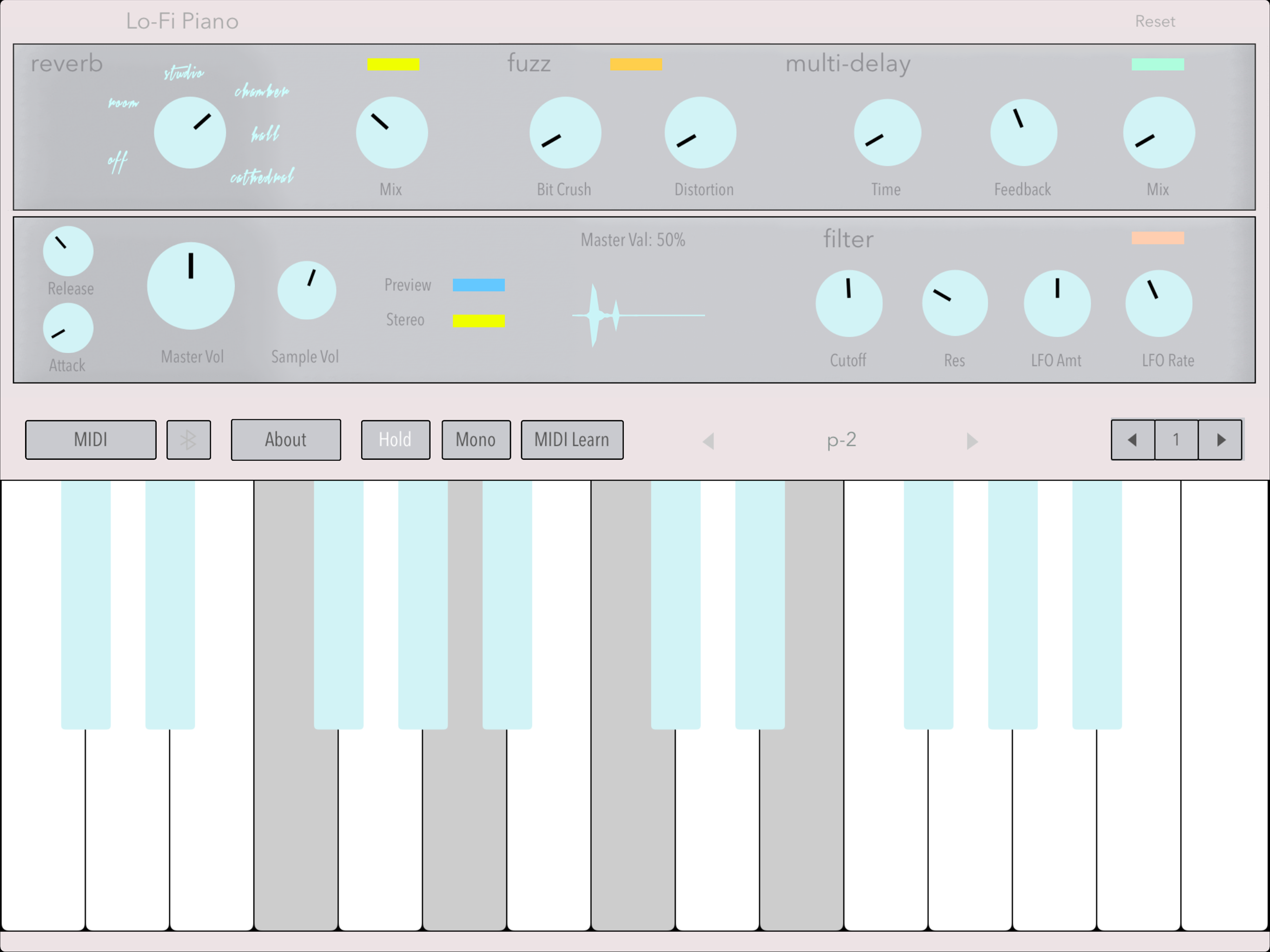The image size is (1270, 952).
Task: Click the filter Res knob
Action: point(955,303)
